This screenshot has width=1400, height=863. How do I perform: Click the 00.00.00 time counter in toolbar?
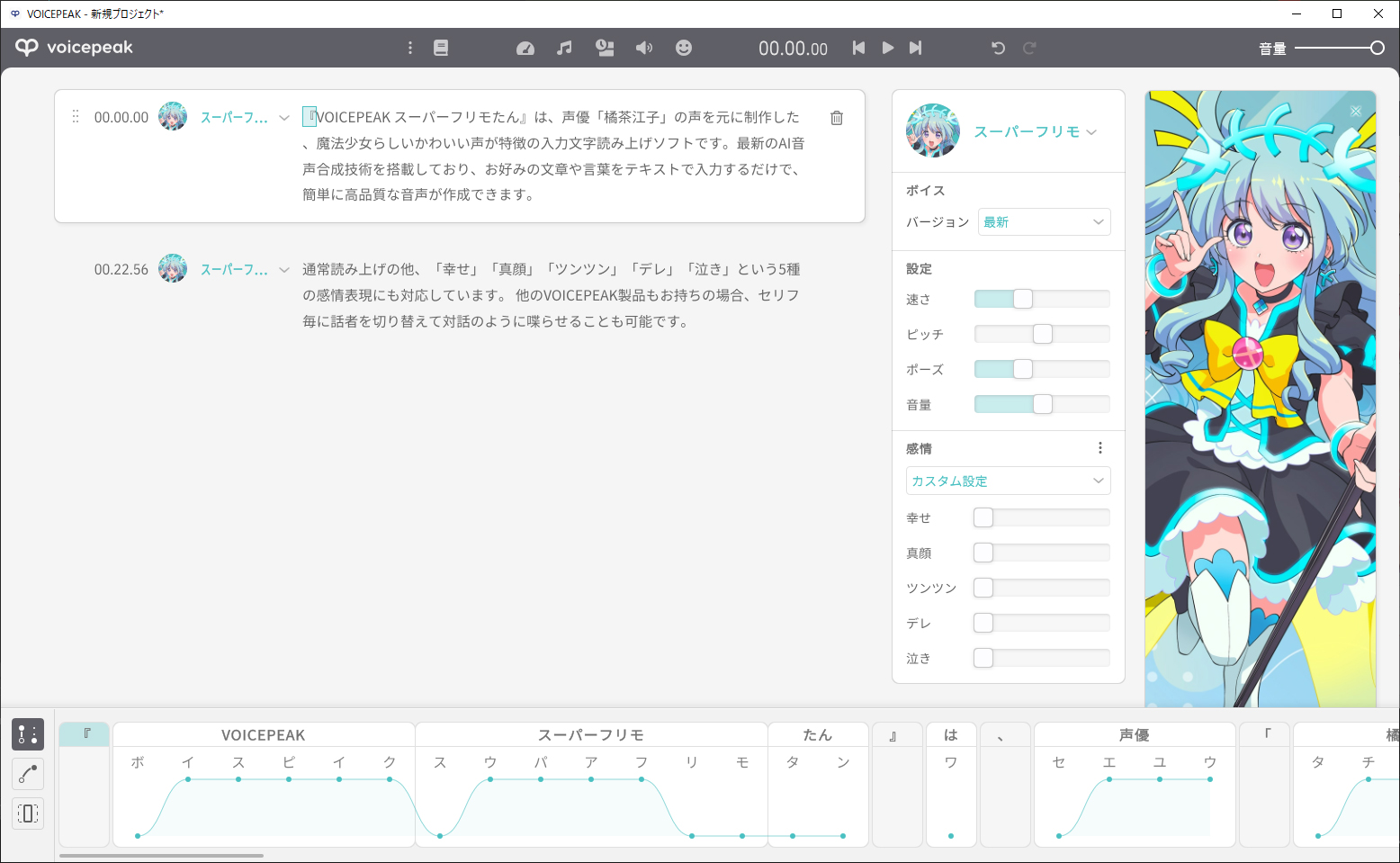(793, 49)
